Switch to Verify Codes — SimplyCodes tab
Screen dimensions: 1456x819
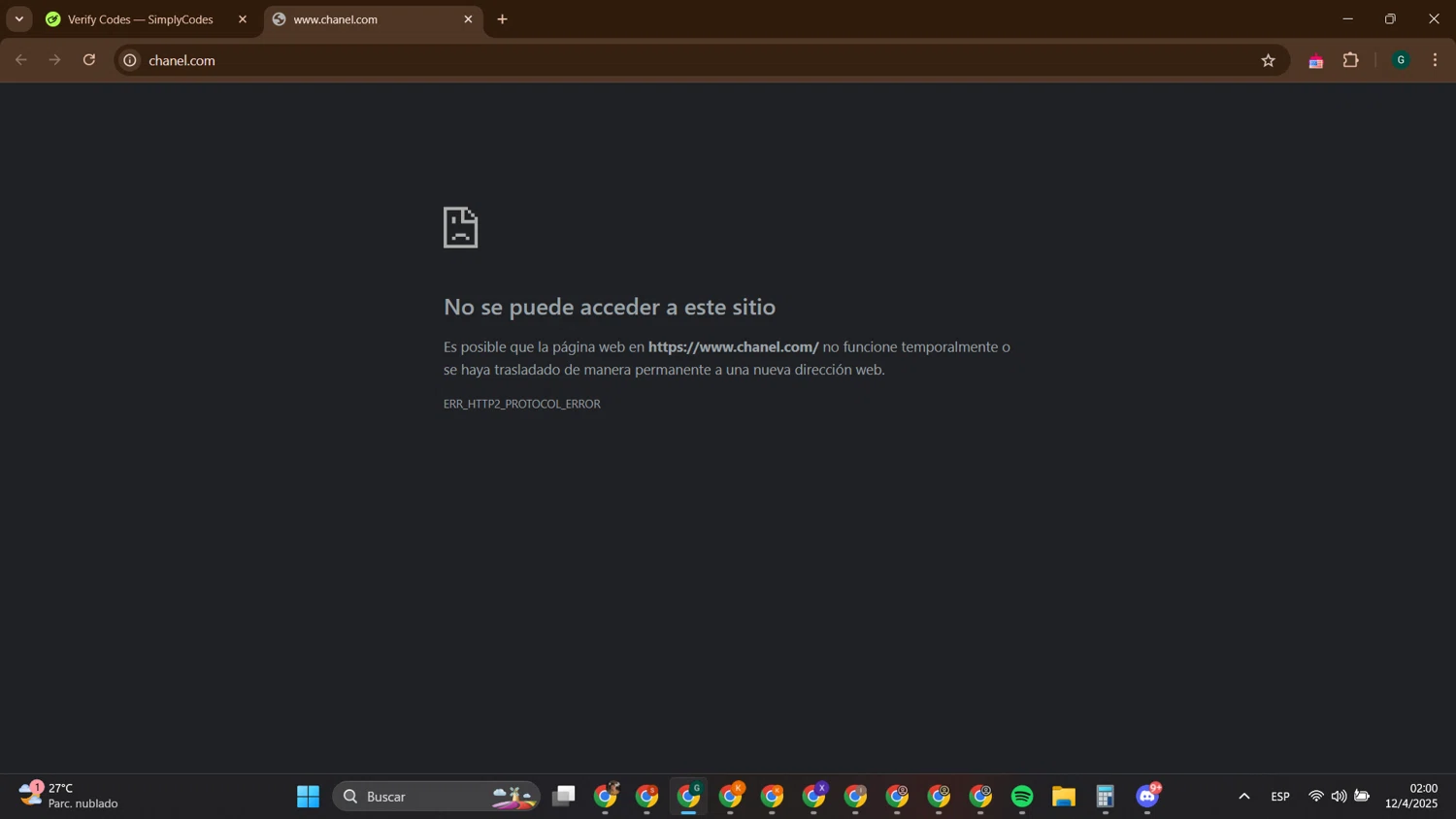tap(141, 19)
